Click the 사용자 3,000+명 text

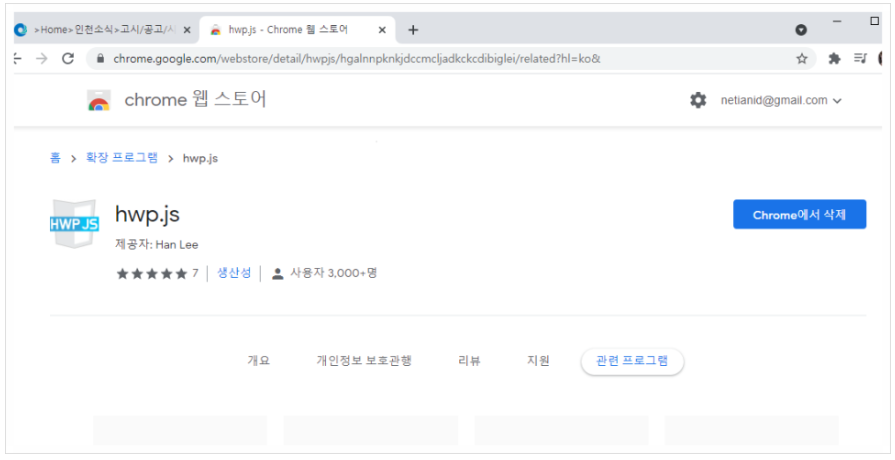(x=334, y=273)
